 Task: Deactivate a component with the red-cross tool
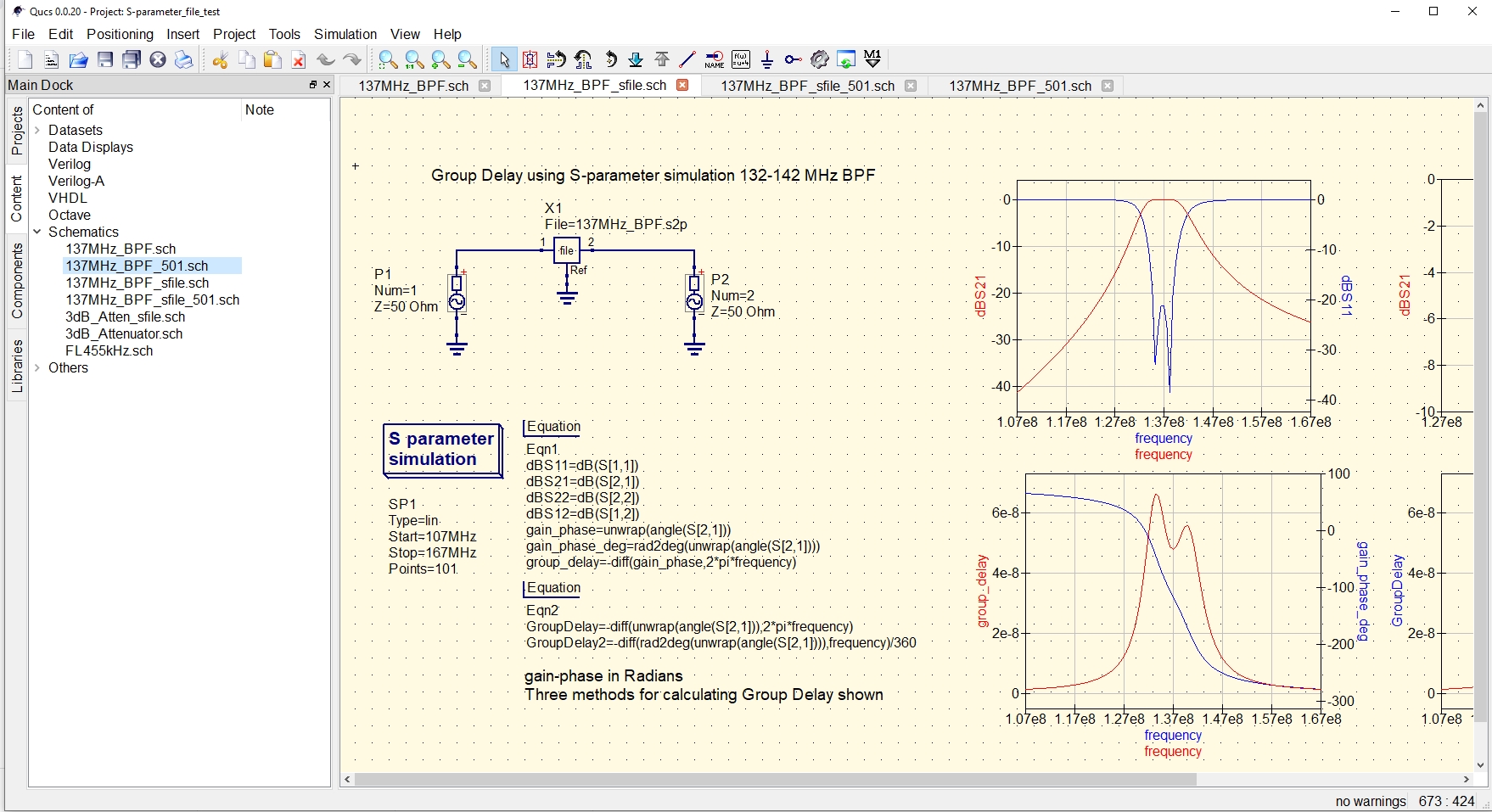(530, 59)
